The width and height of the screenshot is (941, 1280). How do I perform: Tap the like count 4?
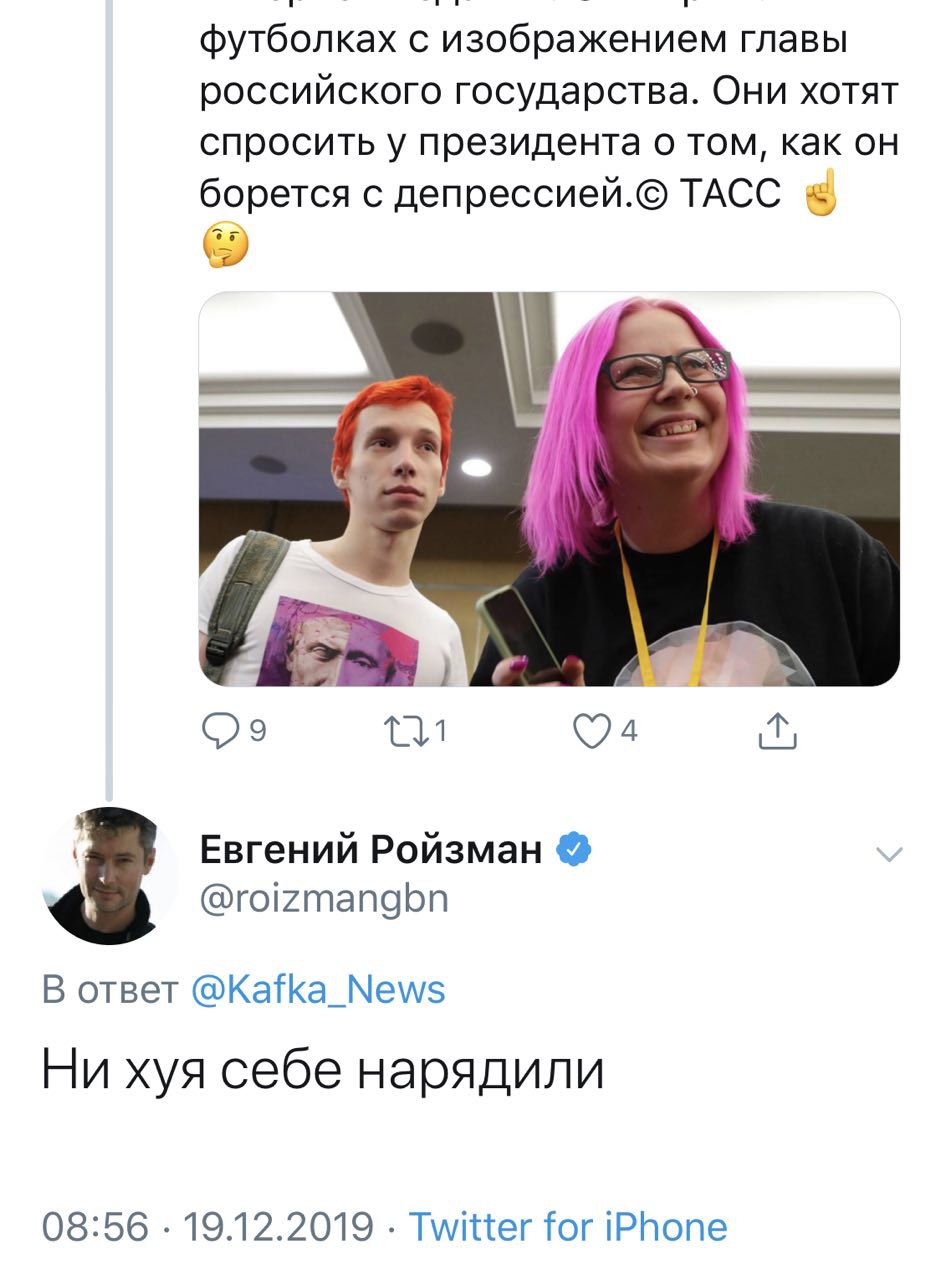point(628,733)
